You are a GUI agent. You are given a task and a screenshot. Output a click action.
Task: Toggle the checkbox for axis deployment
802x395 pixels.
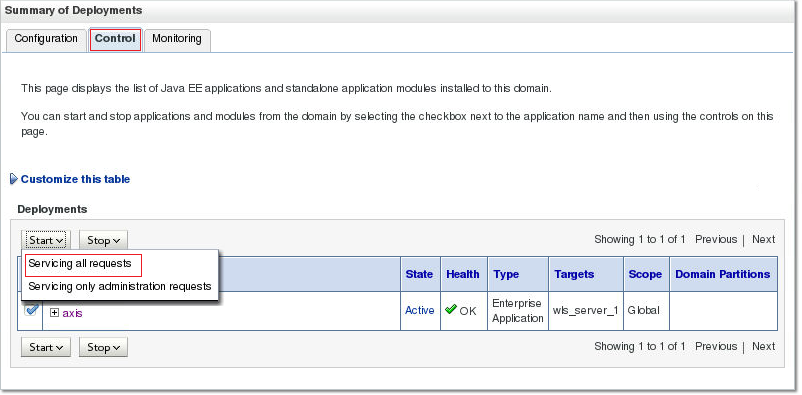click(x=31, y=310)
